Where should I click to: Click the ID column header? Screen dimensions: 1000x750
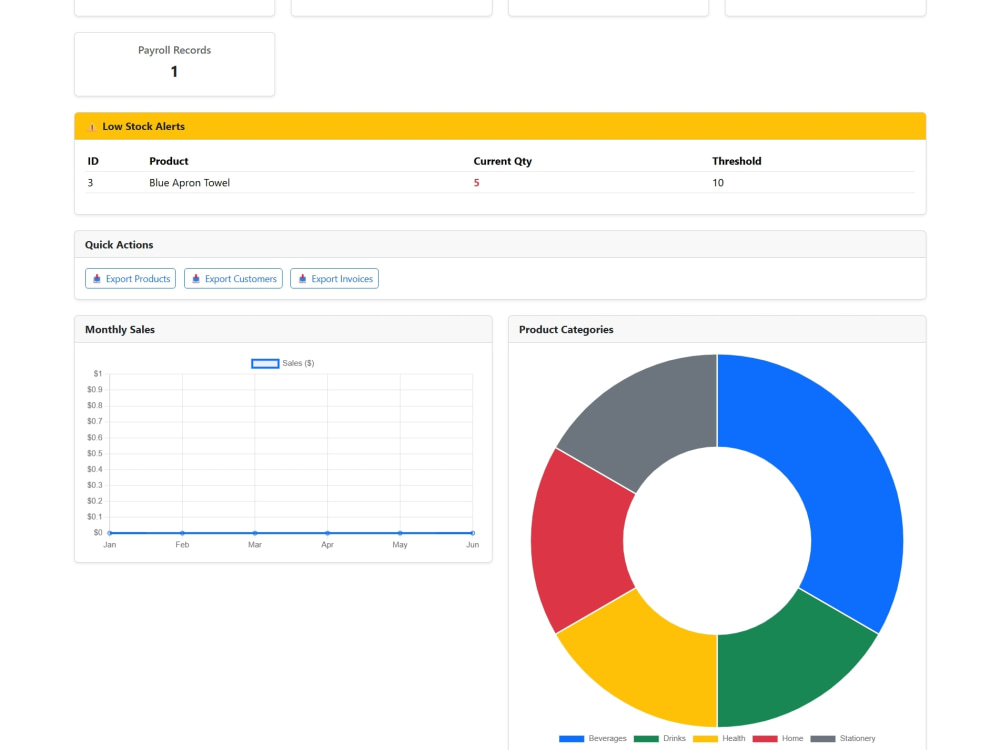tap(93, 161)
